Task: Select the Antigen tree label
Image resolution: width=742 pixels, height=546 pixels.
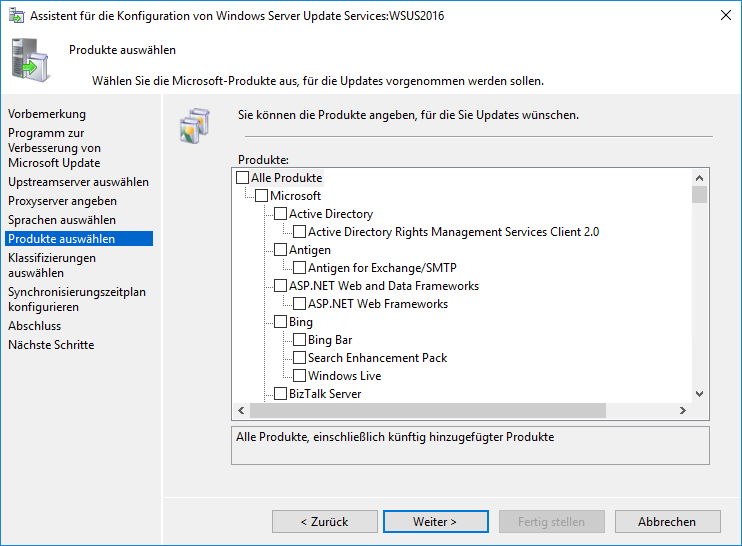Action: 310,249
